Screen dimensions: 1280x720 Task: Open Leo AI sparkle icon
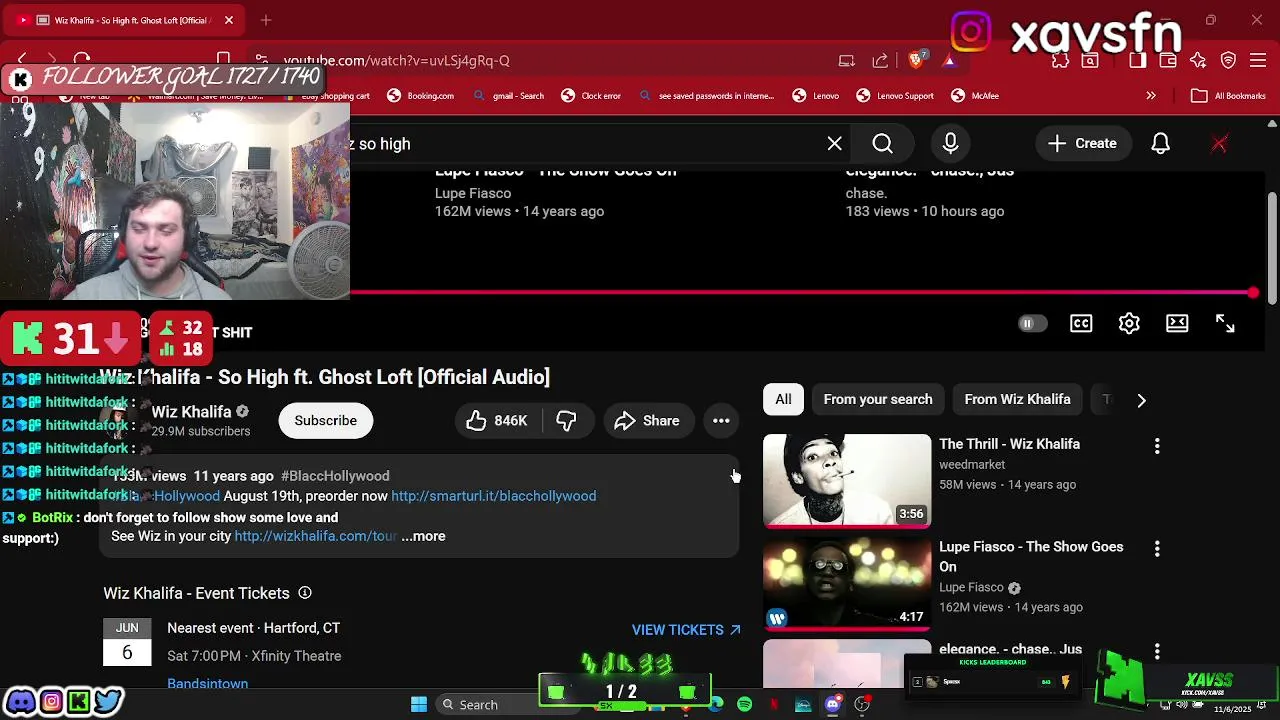point(1198,60)
